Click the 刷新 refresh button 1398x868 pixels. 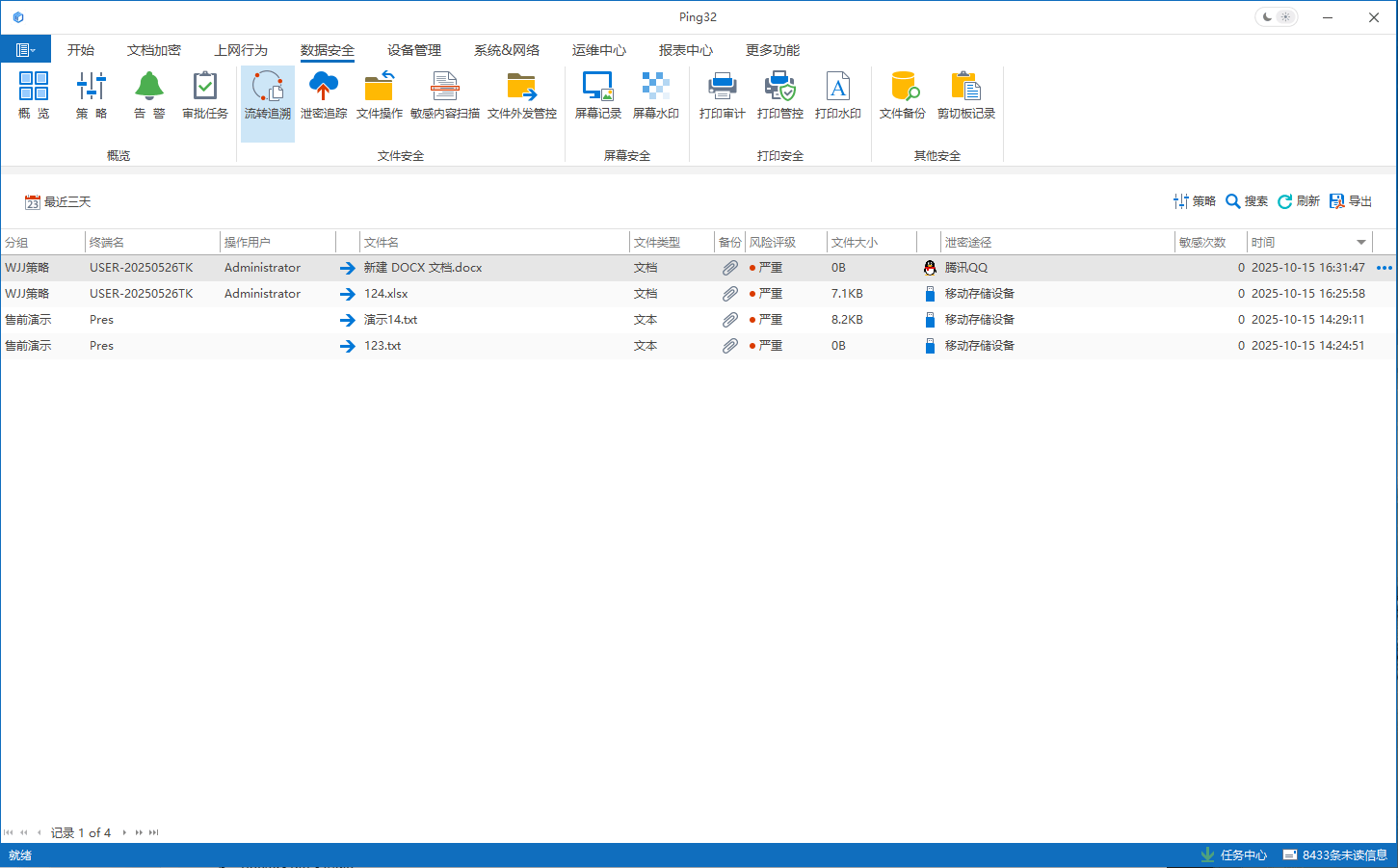coord(1298,201)
